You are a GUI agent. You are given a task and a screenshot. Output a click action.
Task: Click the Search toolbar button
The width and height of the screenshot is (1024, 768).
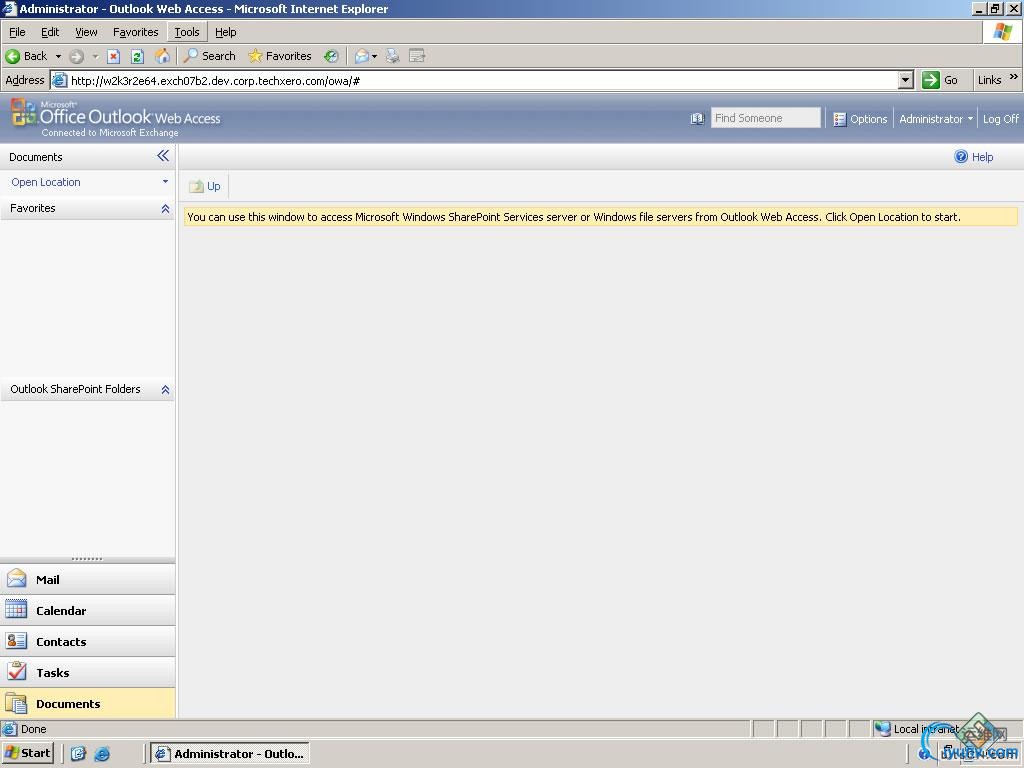210,56
